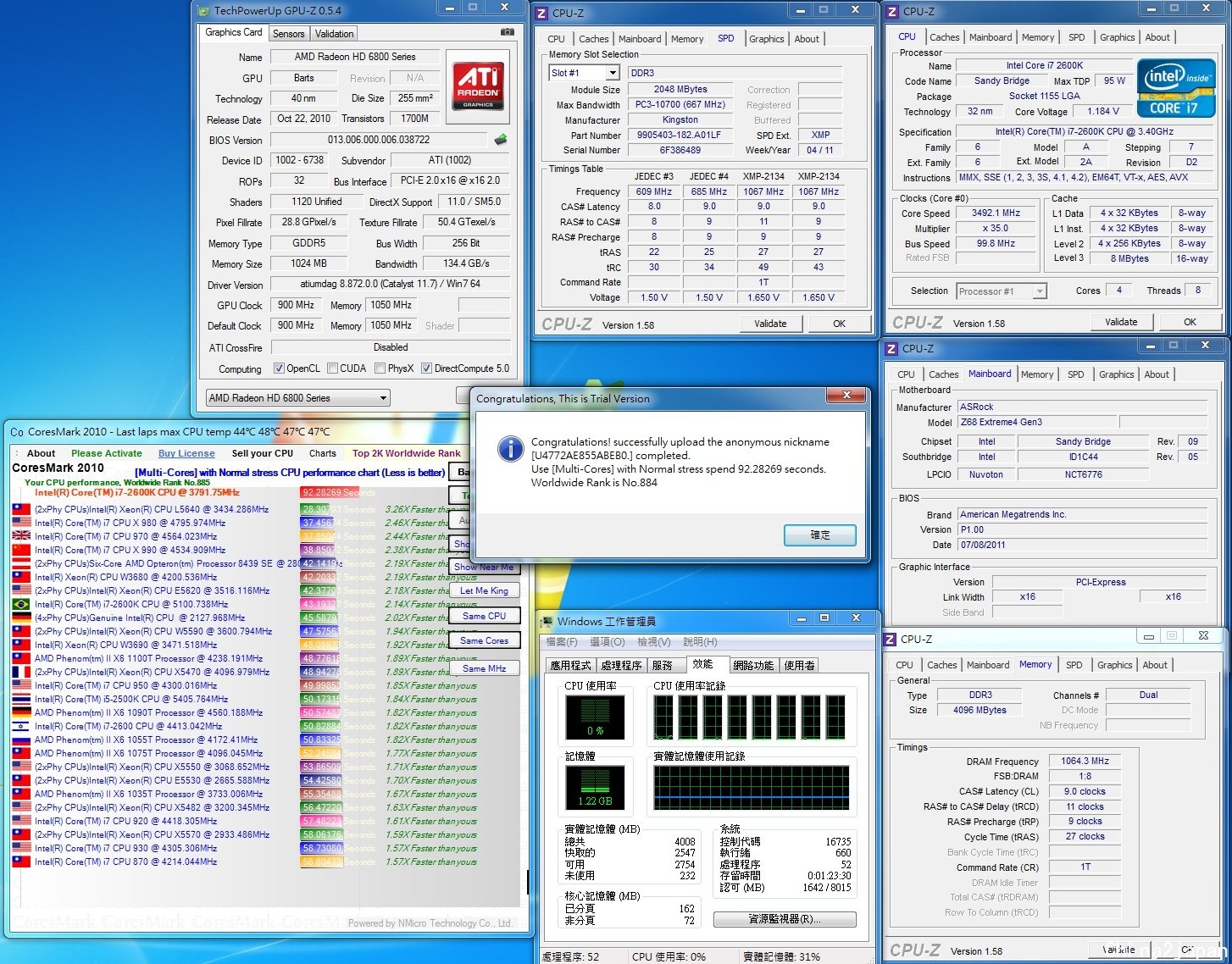This screenshot has height=964, width=1232.
Task: Click the Please Activate menu item
Action: tap(107, 453)
